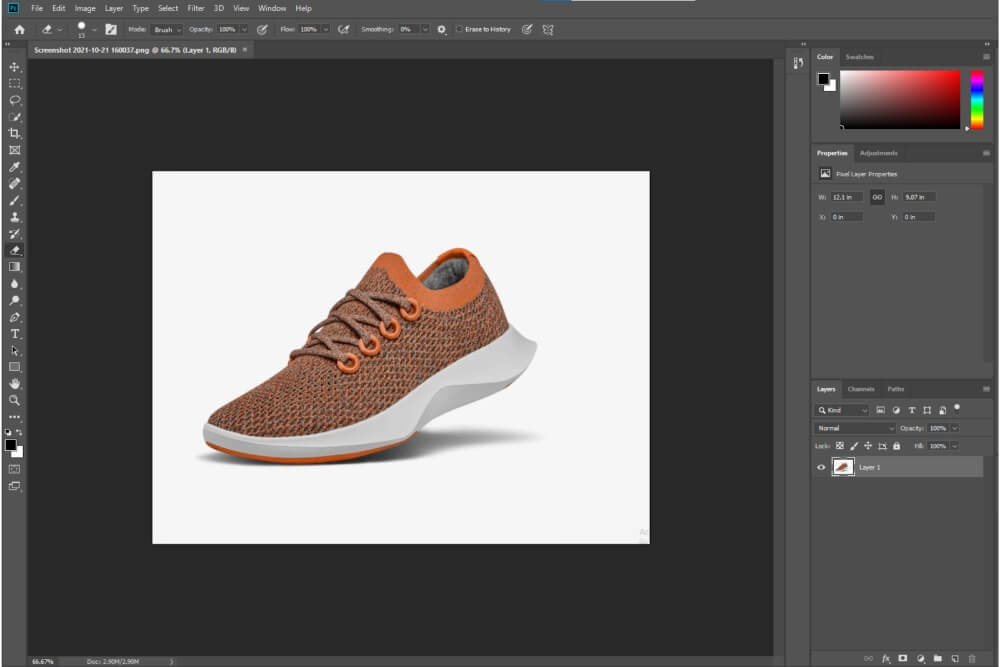This screenshot has width=1000, height=667.
Task: Pick the Eyedropper tool
Action: tap(15, 167)
